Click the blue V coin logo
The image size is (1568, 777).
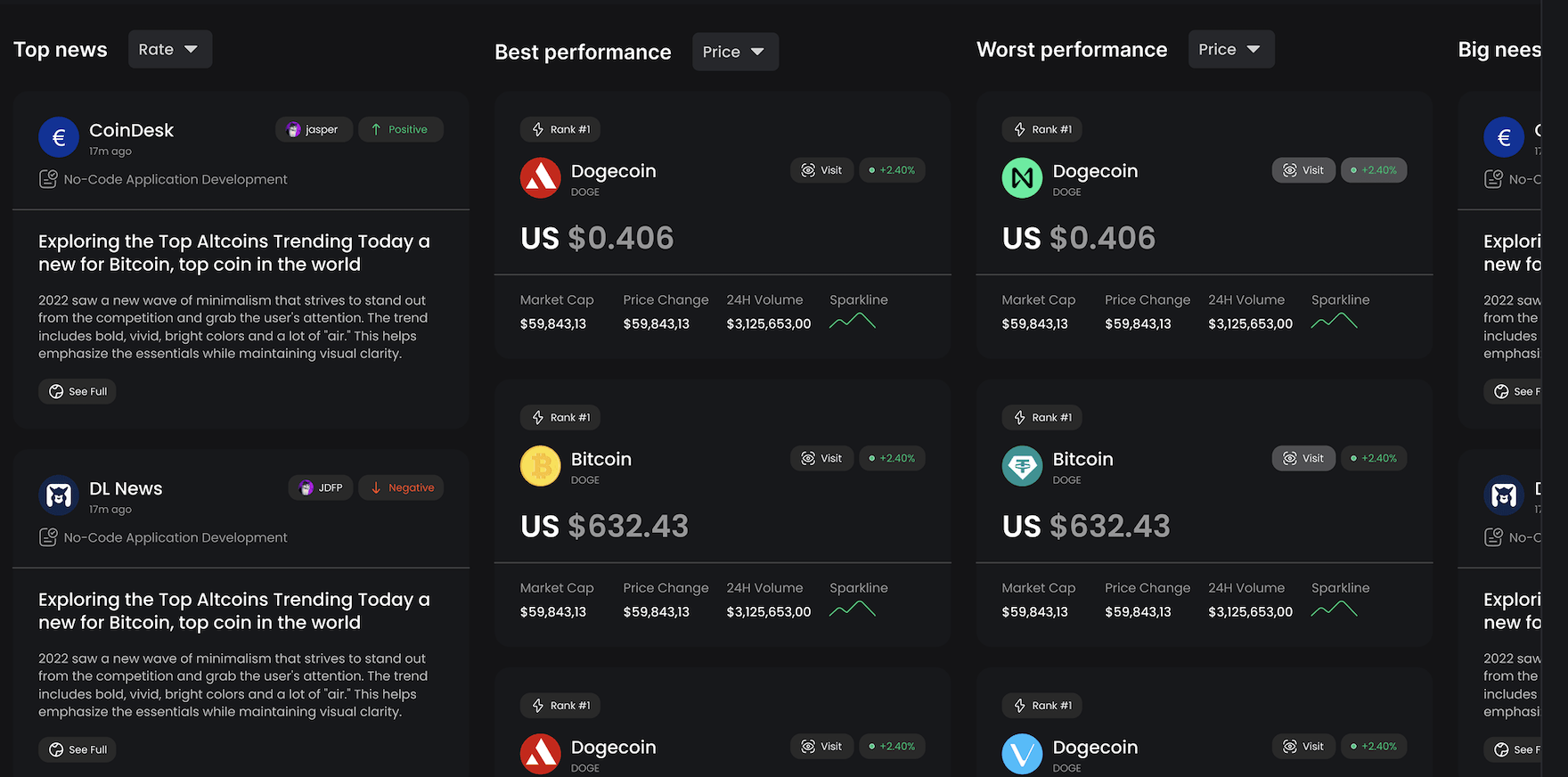pyautogui.click(x=1022, y=754)
